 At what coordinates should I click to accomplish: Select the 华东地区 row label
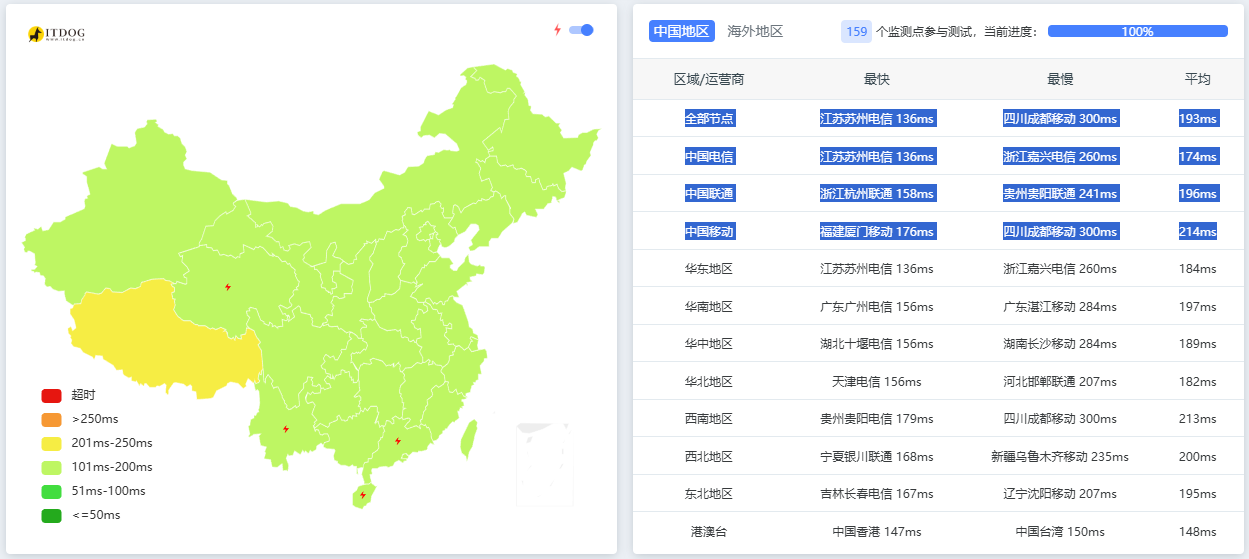point(709,269)
